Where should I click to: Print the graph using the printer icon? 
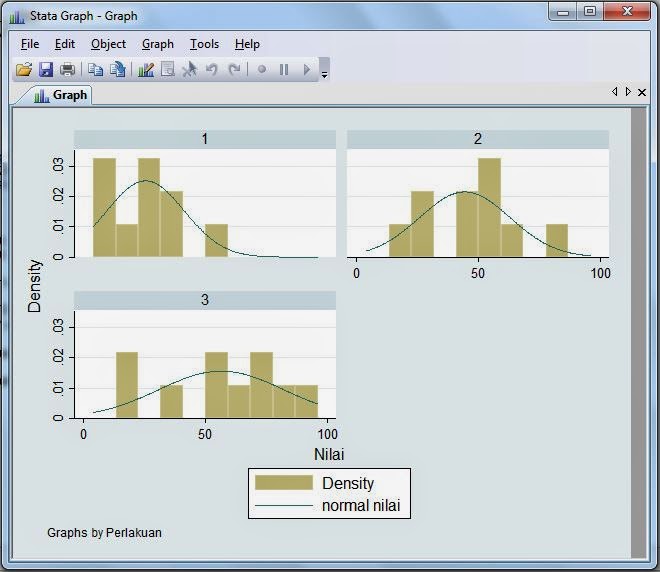coord(68,70)
